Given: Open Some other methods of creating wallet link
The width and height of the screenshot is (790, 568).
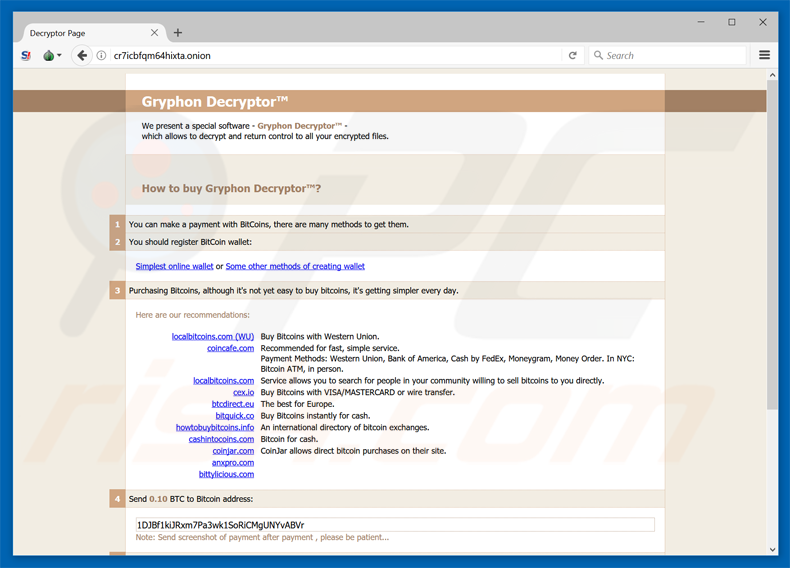Looking at the screenshot, I should pyautogui.click(x=295, y=266).
